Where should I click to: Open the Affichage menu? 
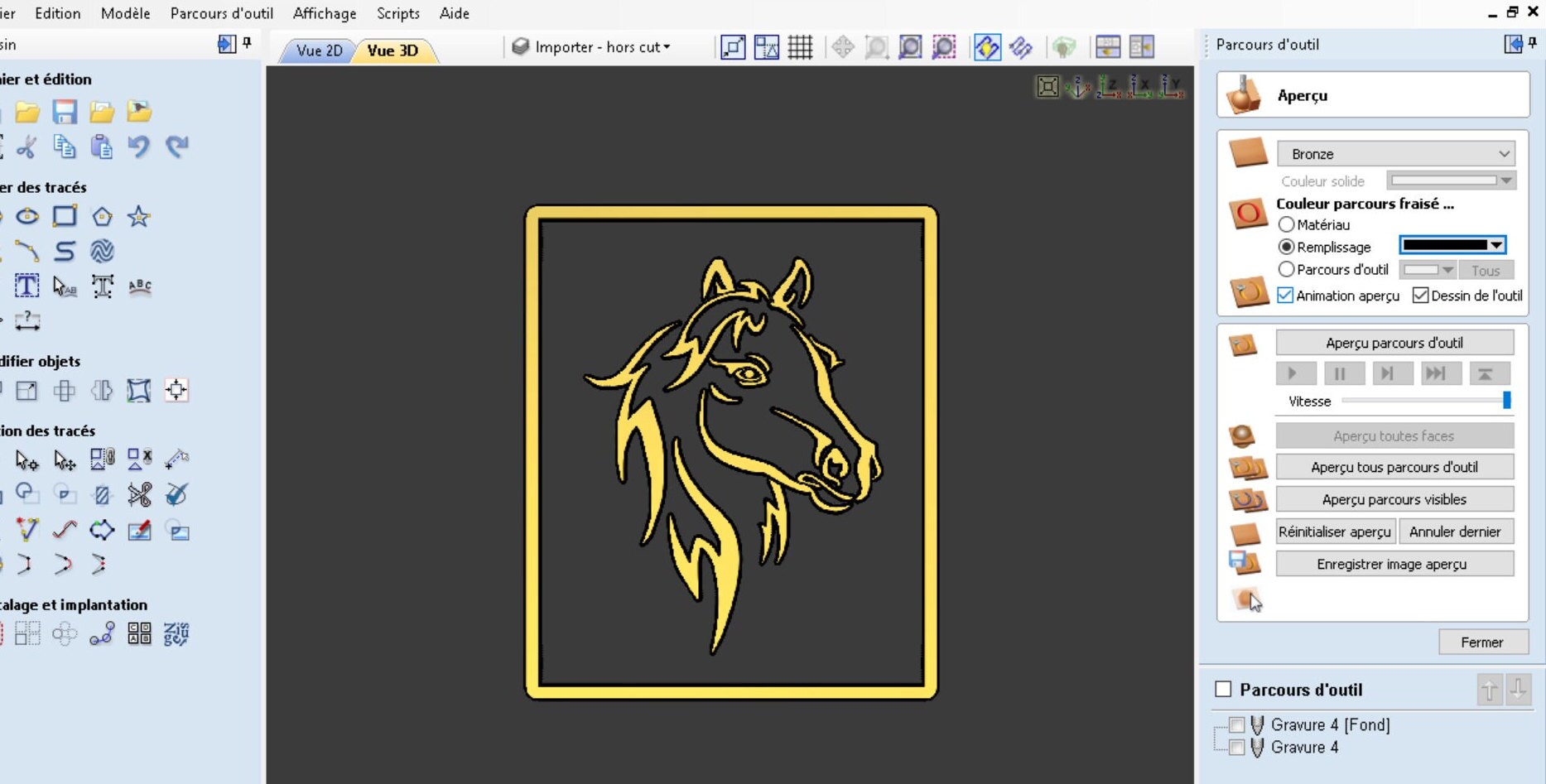324,13
